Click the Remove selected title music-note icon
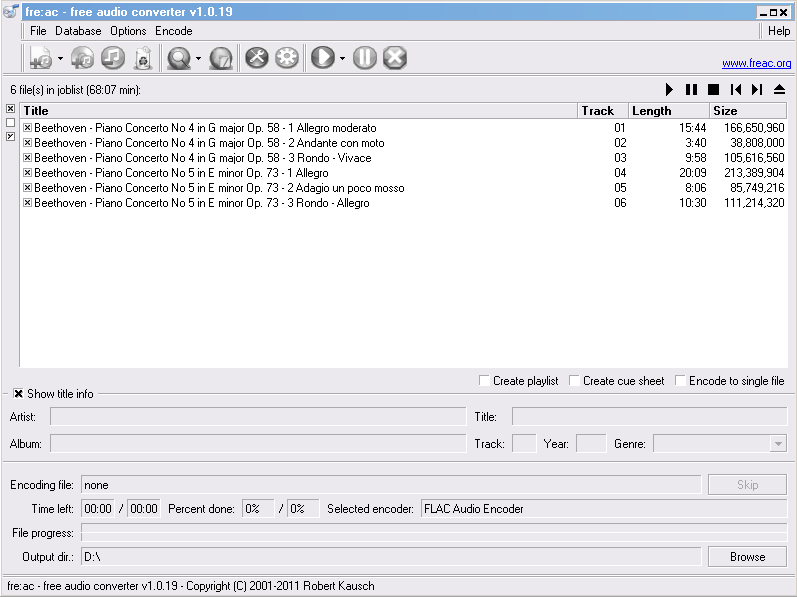Screen dimensions: 797x597 point(113,58)
